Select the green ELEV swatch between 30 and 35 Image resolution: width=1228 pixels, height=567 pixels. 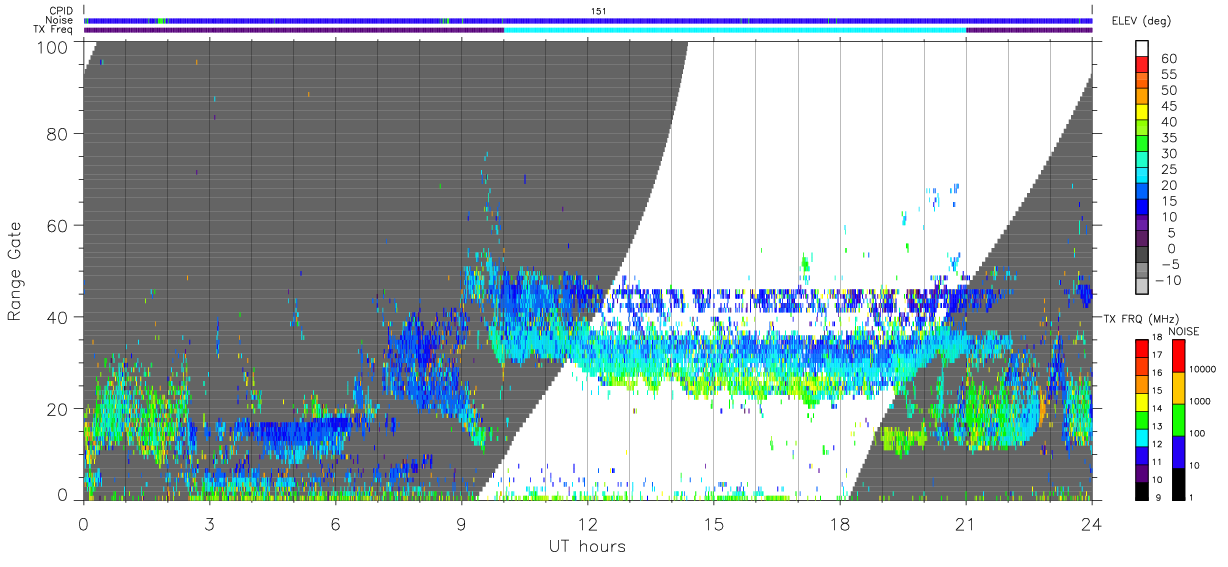1142,145
